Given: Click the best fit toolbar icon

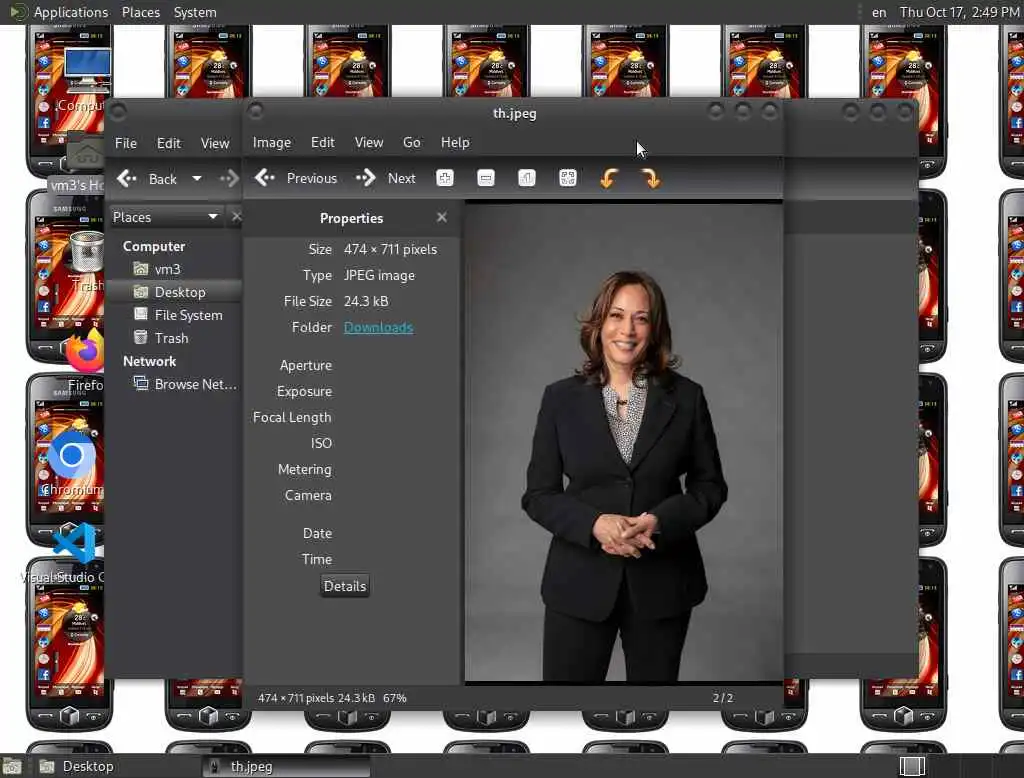Looking at the screenshot, I should click(568, 178).
